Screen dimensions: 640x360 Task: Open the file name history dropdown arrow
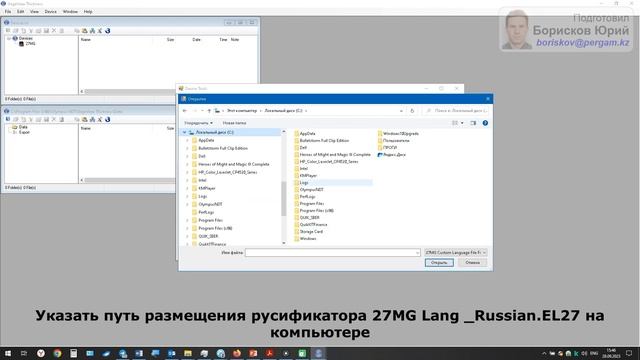pyautogui.click(x=417, y=253)
